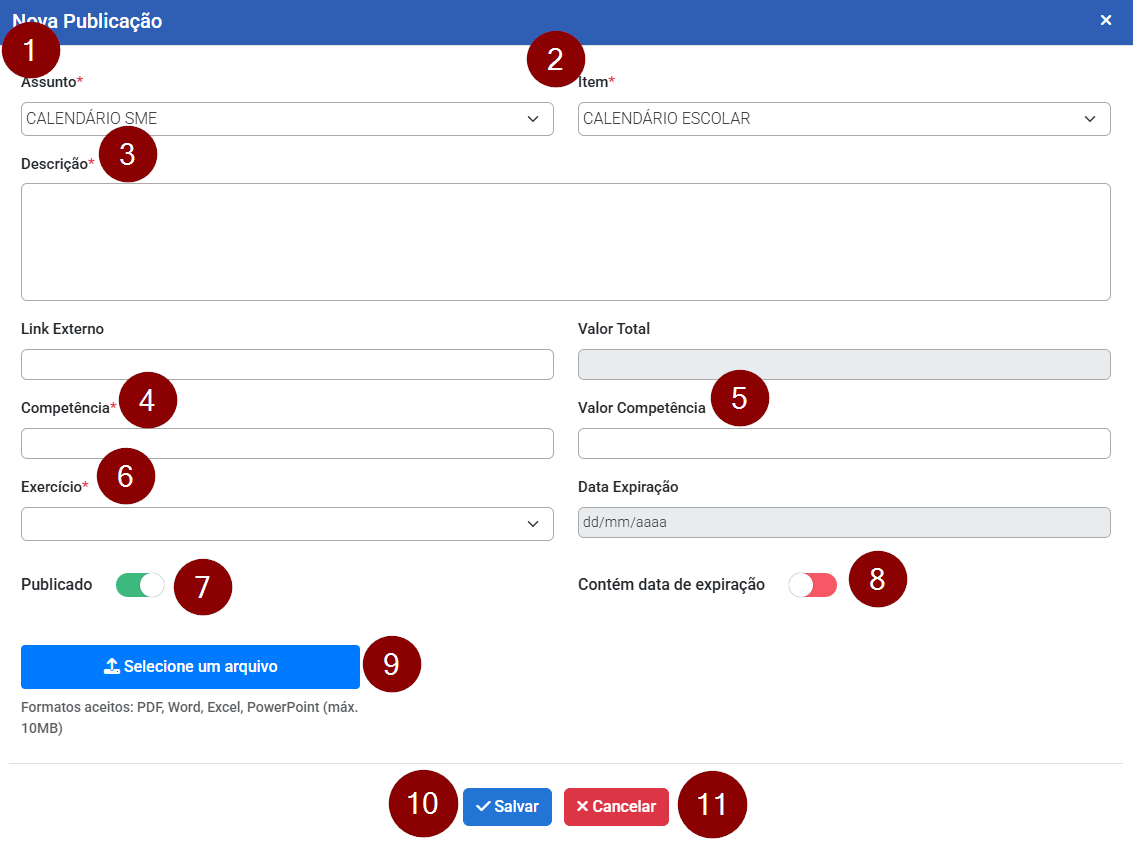This screenshot has height=848, width=1133.
Task: Click the numbered marker 11 beside Cancelar
Action: point(712,804)
